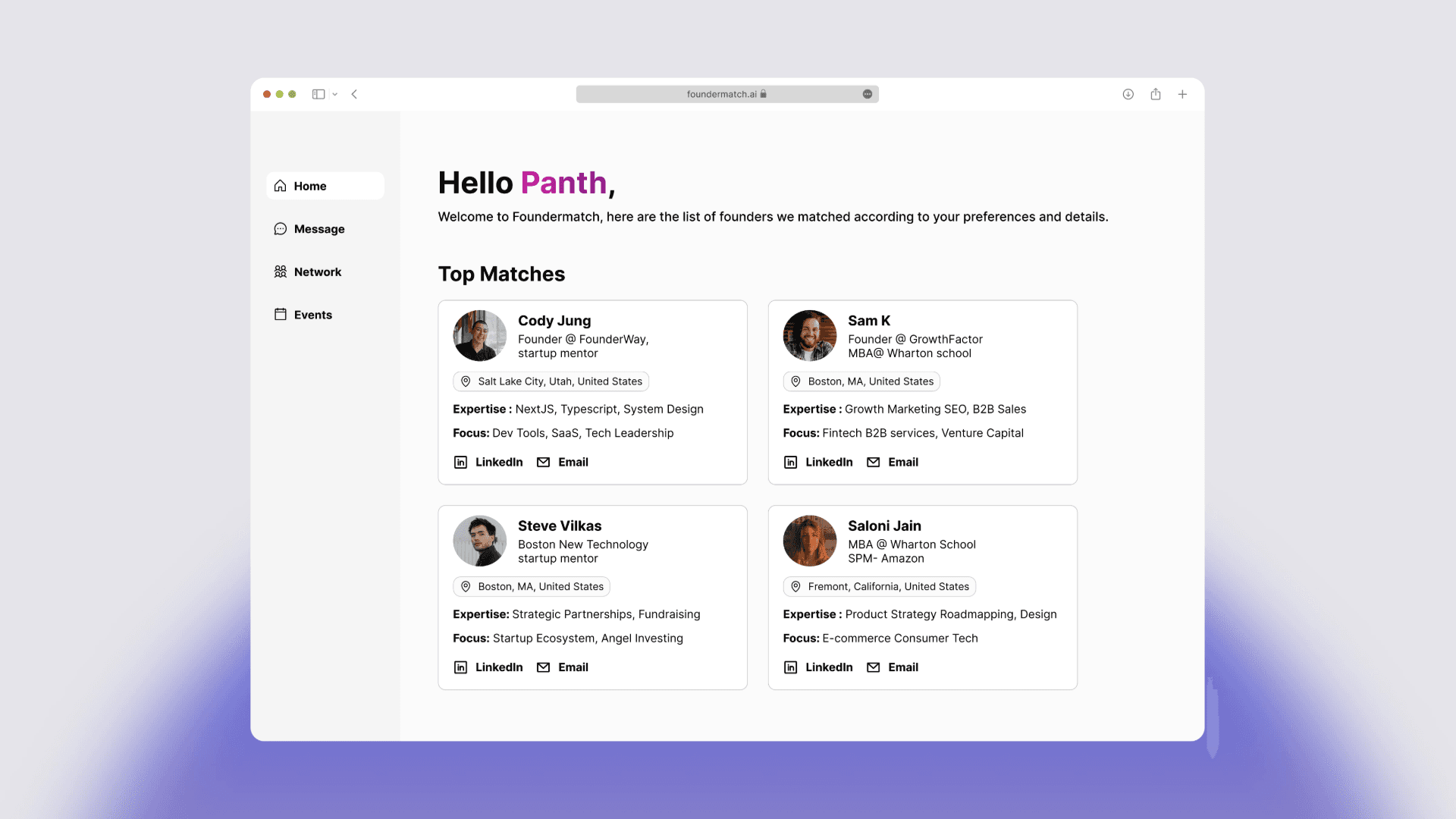Select Saloni Jain's profile photo
The image size is (1456, 819).
coord(809,541)
